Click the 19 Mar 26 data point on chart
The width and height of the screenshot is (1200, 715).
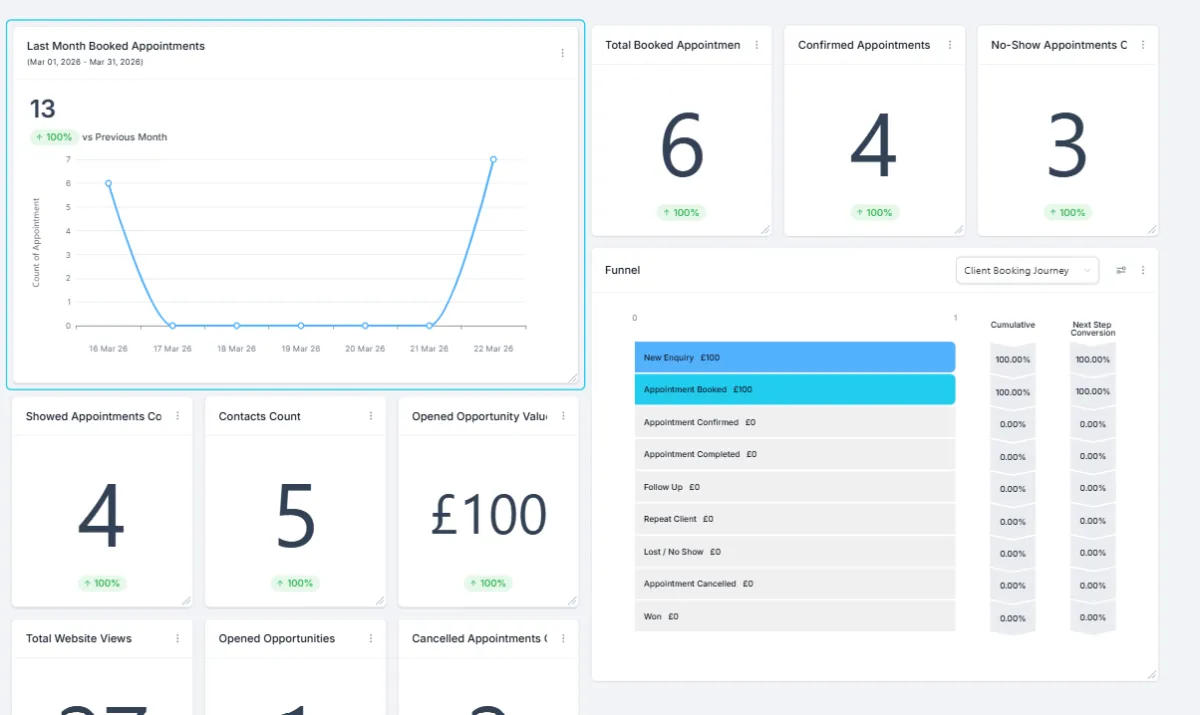coord(301,325)
